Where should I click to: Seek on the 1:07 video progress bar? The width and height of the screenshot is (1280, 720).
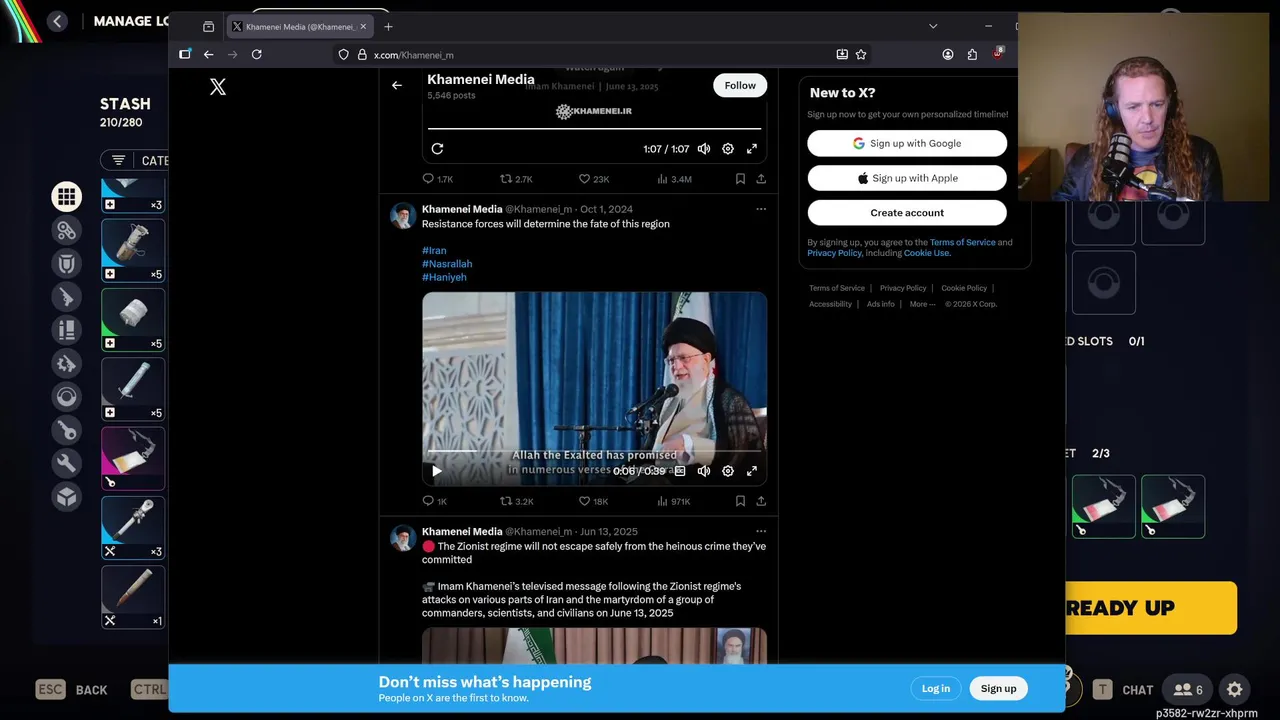tap(595, 129)
